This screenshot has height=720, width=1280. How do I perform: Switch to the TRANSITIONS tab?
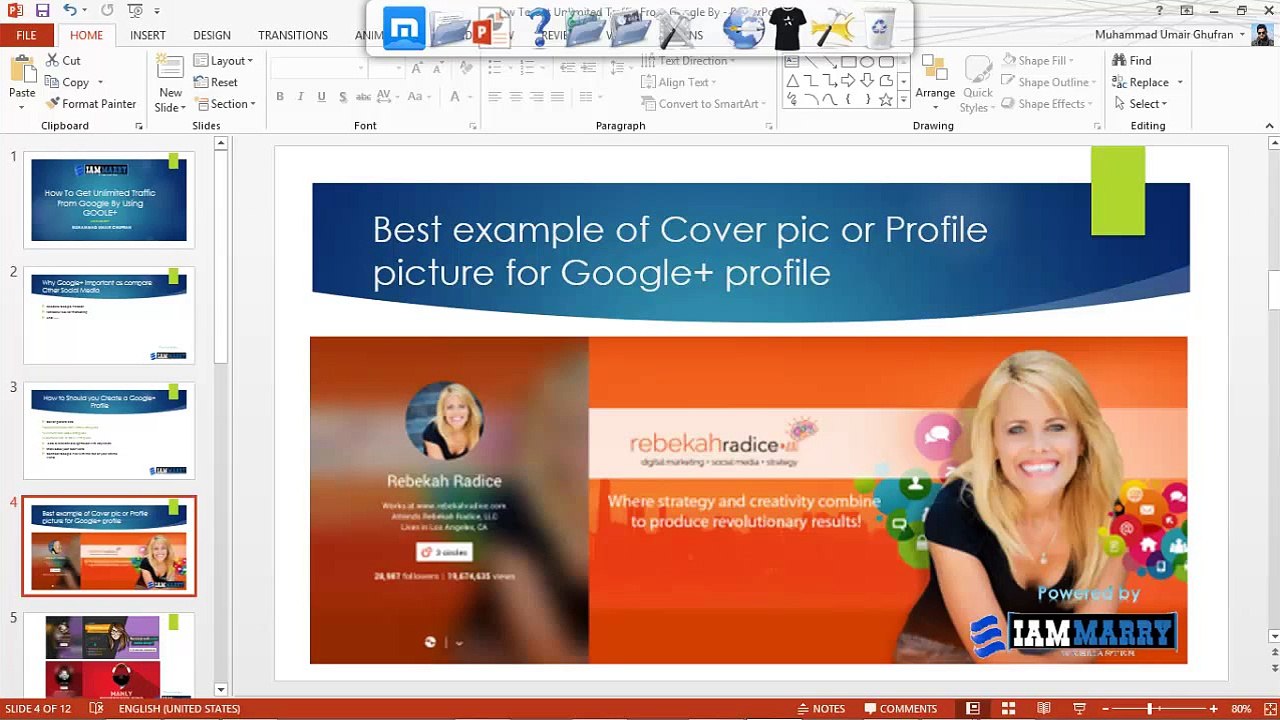[x=292, y=35]
